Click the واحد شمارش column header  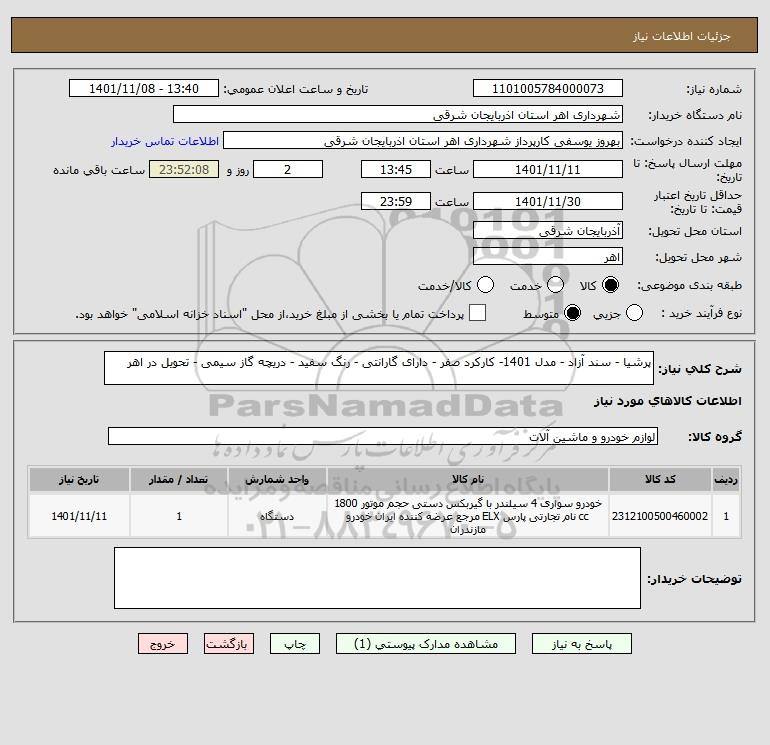(277, 480)
